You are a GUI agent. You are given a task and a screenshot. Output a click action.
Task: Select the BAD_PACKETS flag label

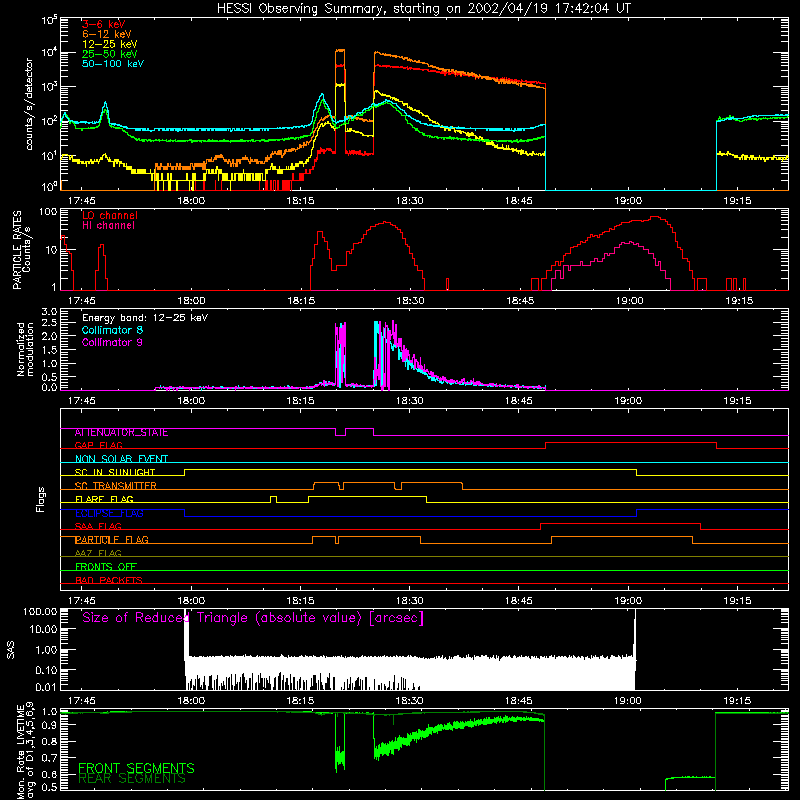(109, 580)
